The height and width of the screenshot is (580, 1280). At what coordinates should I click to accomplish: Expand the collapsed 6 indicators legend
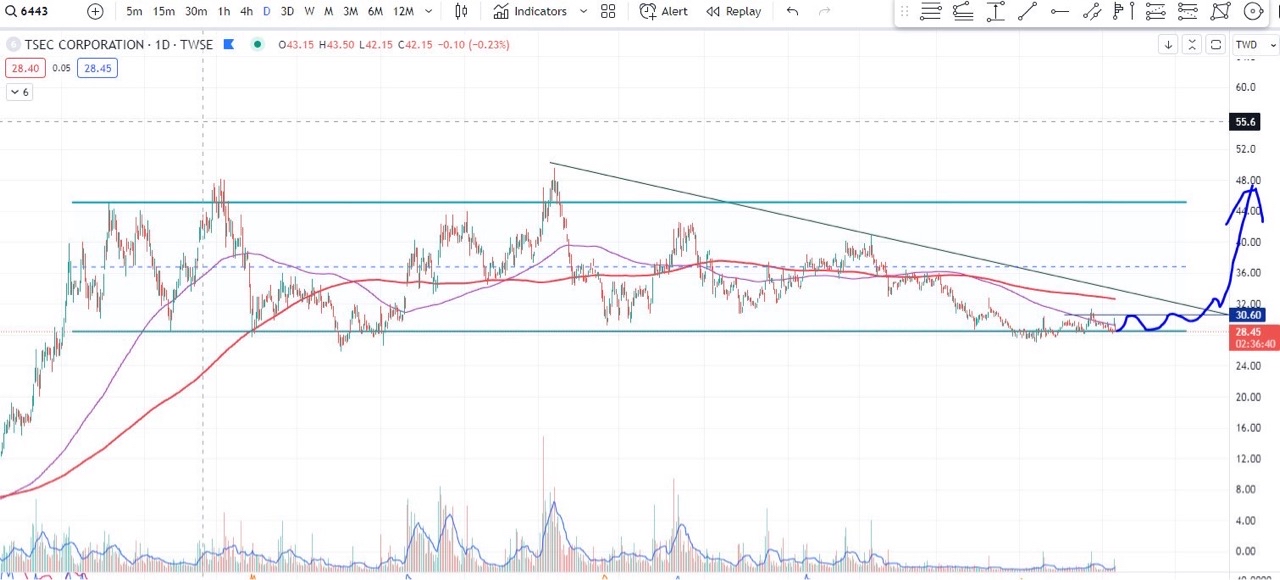[x=19, y=92]
